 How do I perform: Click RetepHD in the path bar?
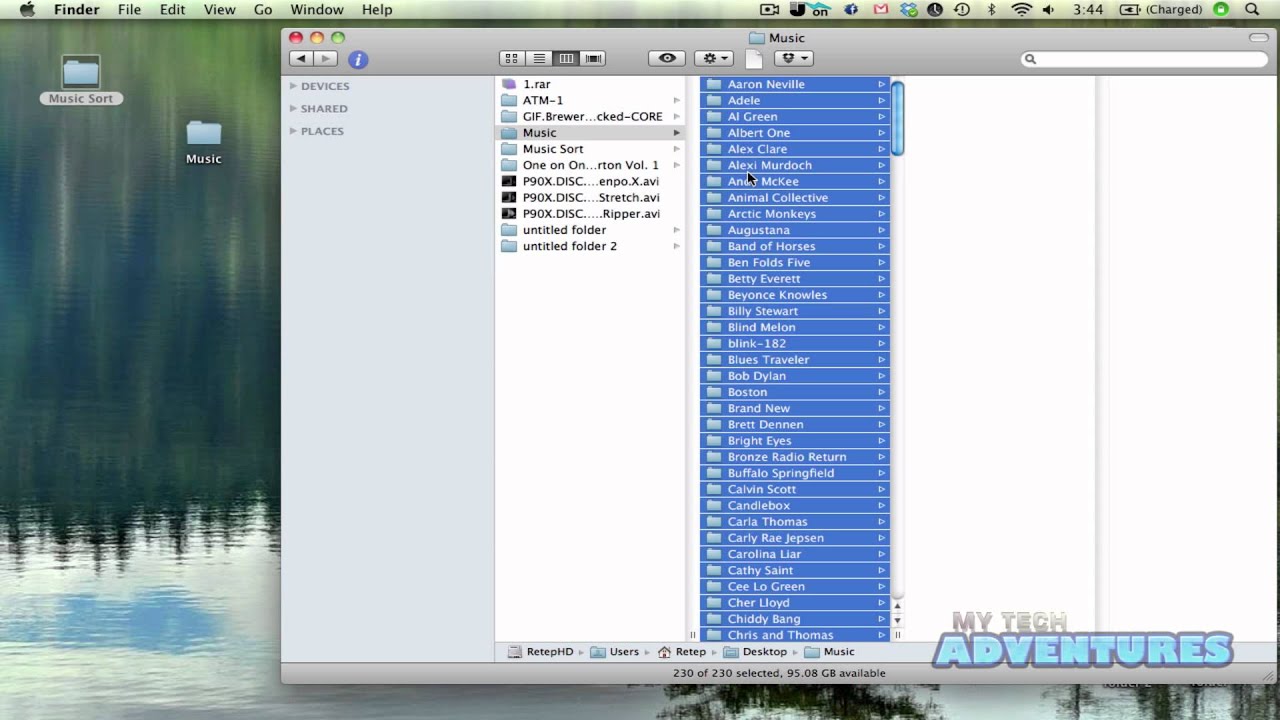point(541,652)
